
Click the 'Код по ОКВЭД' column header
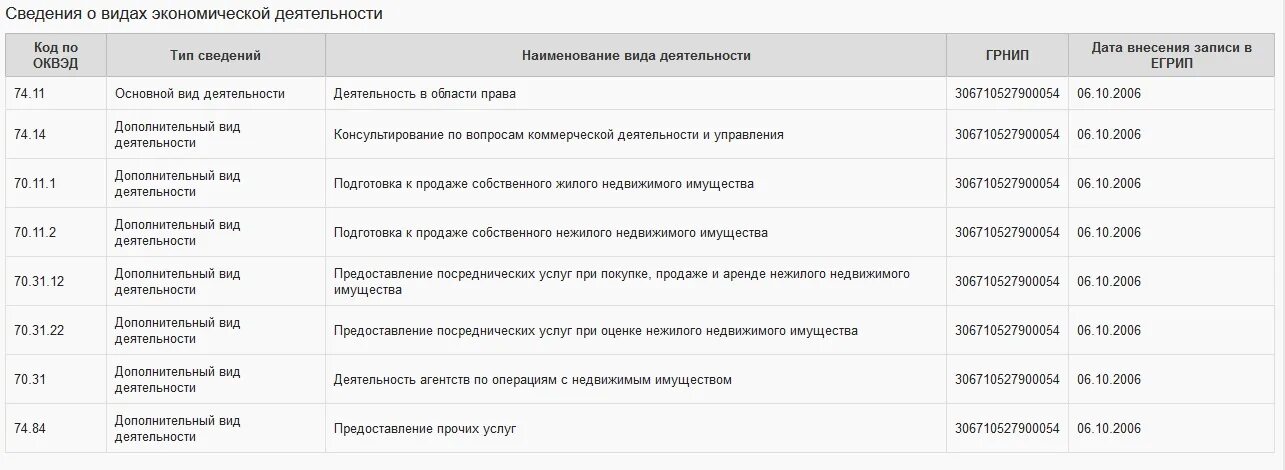coord(56,55)
